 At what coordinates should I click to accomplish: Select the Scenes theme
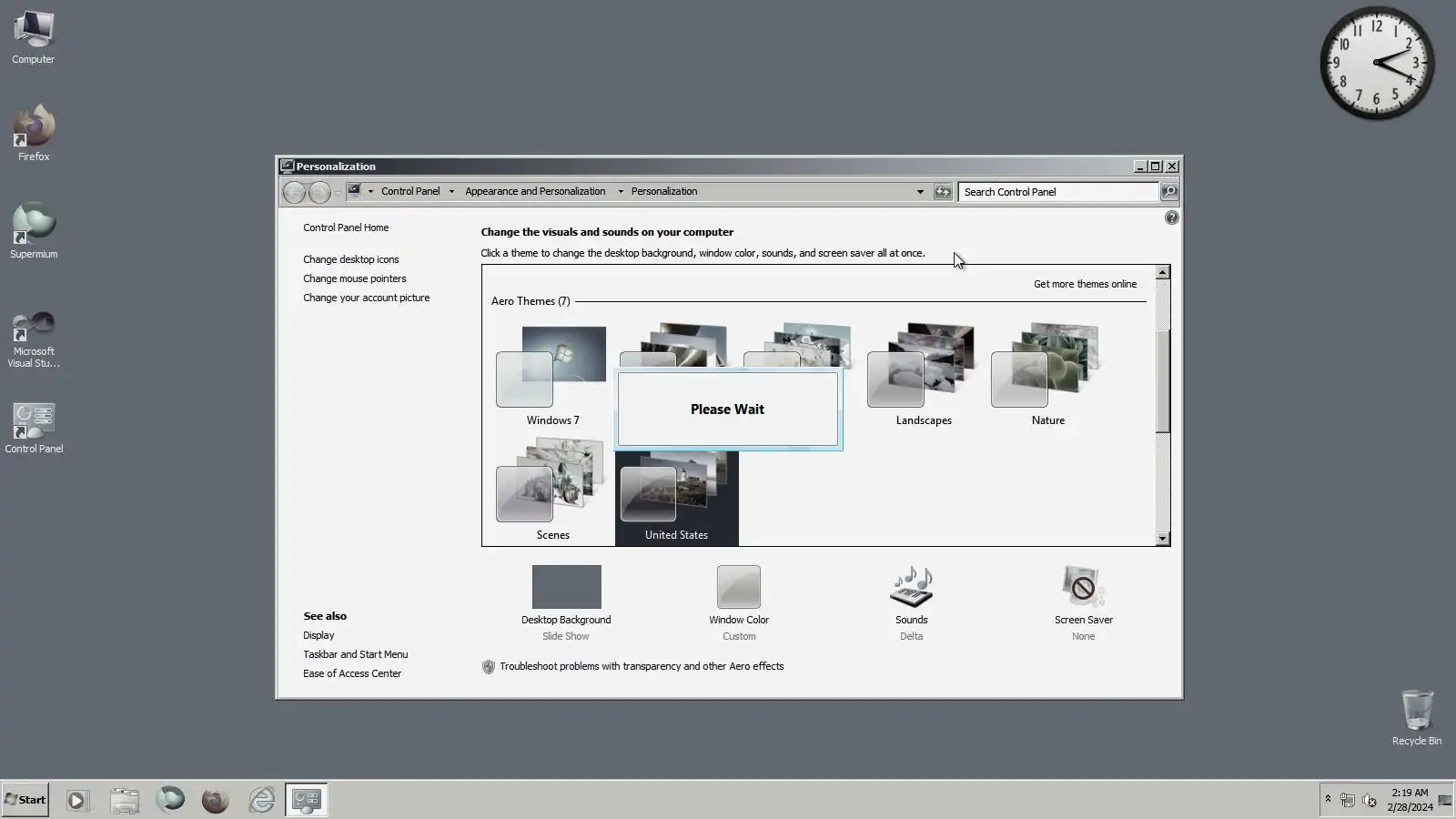(x=552, y=490)
